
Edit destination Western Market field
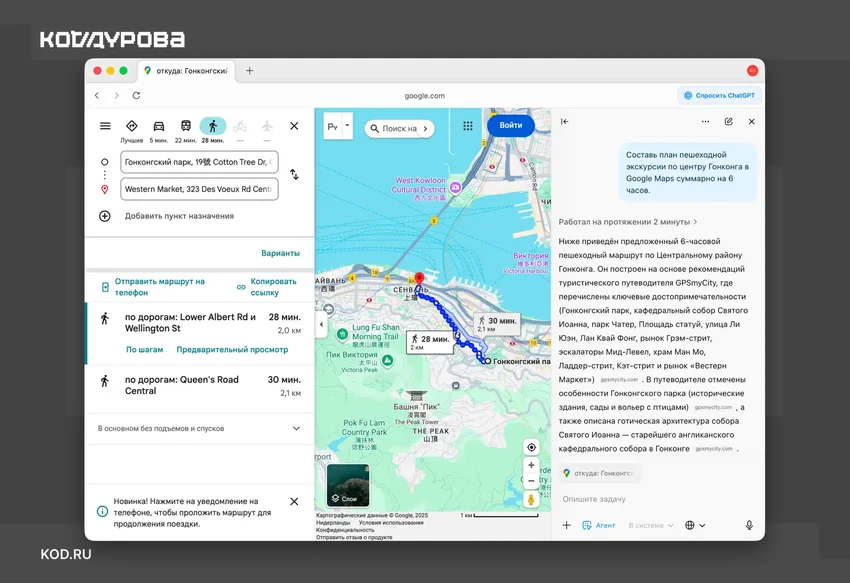coord(199,189)
